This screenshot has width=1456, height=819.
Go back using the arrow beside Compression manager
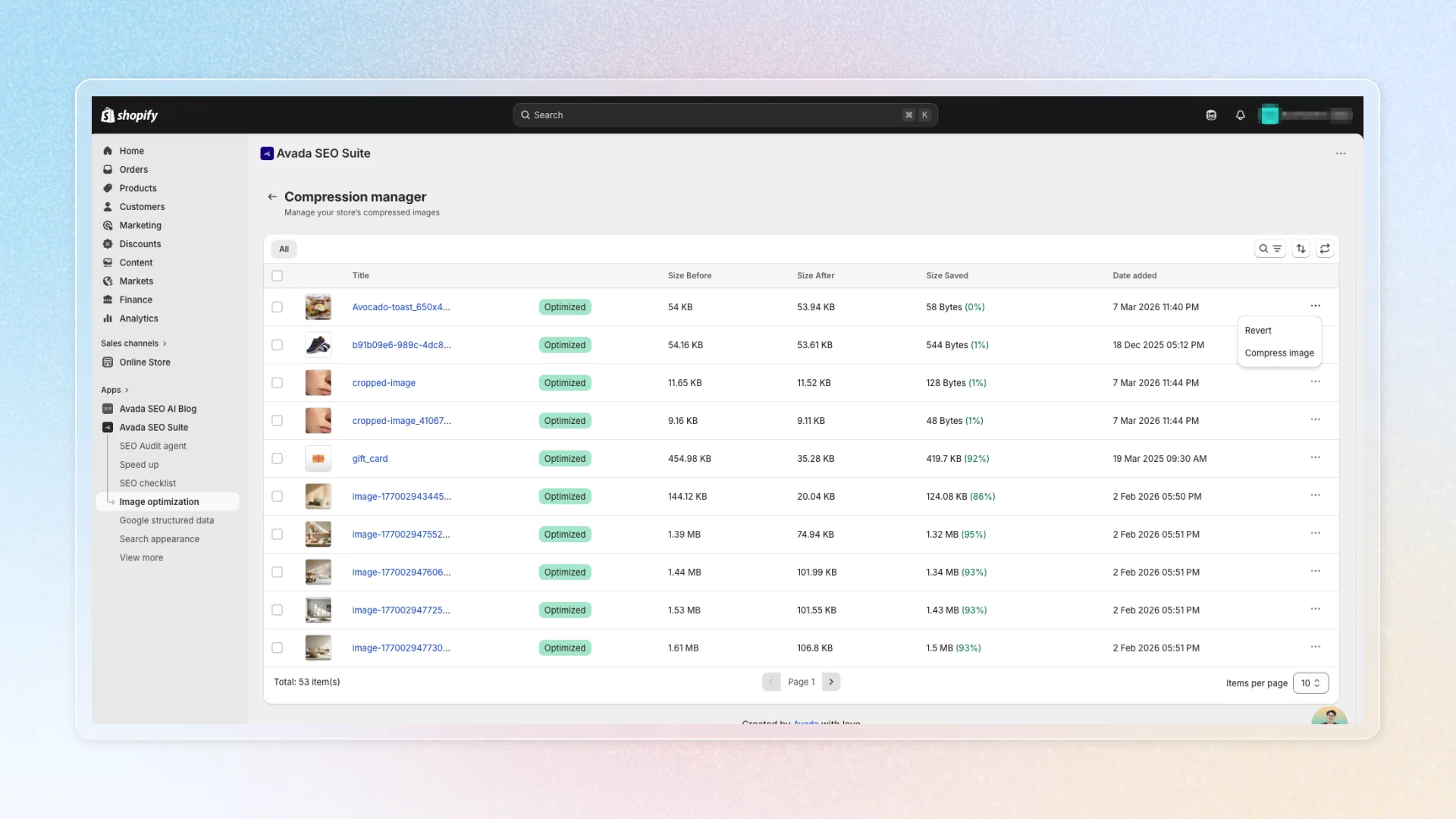coord(272,197)
